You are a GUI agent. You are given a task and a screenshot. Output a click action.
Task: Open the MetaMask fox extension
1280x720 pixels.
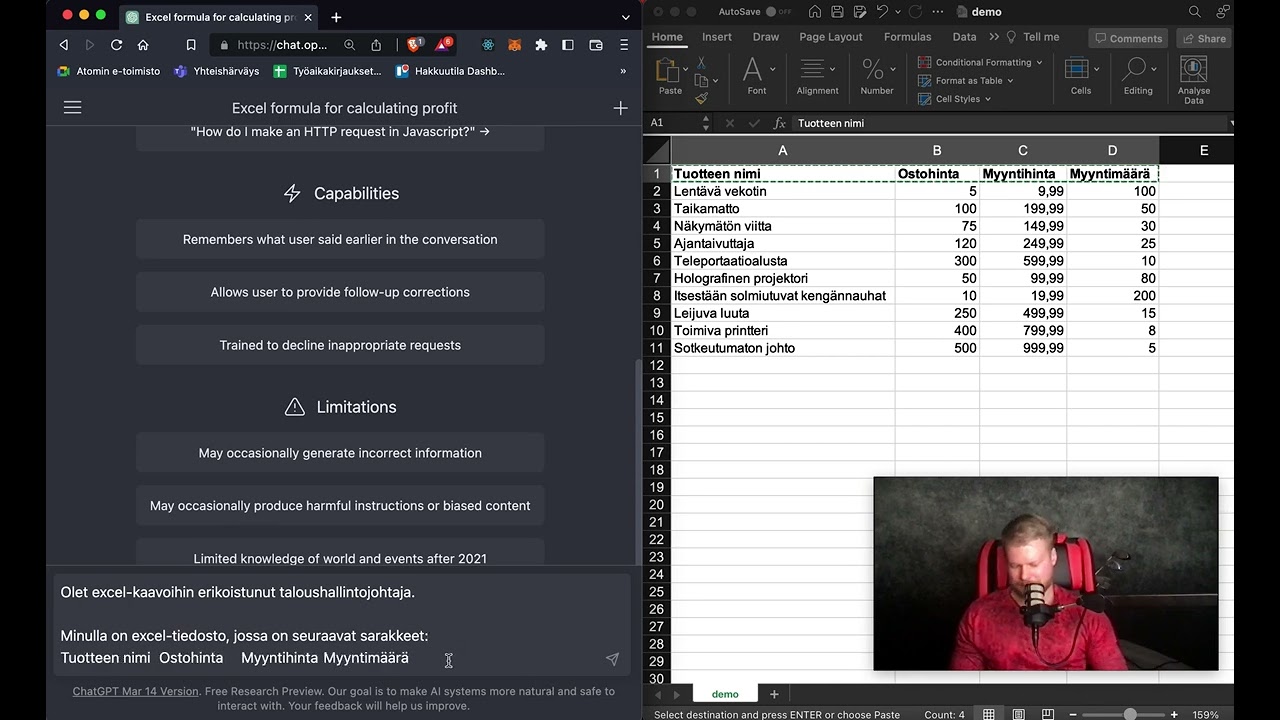(x=514, y=45)
